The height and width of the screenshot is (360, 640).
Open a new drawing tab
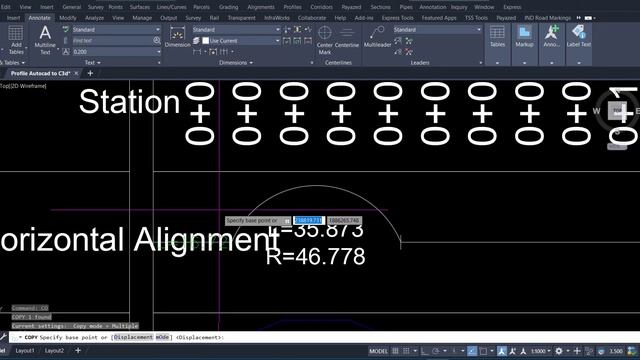90,73
